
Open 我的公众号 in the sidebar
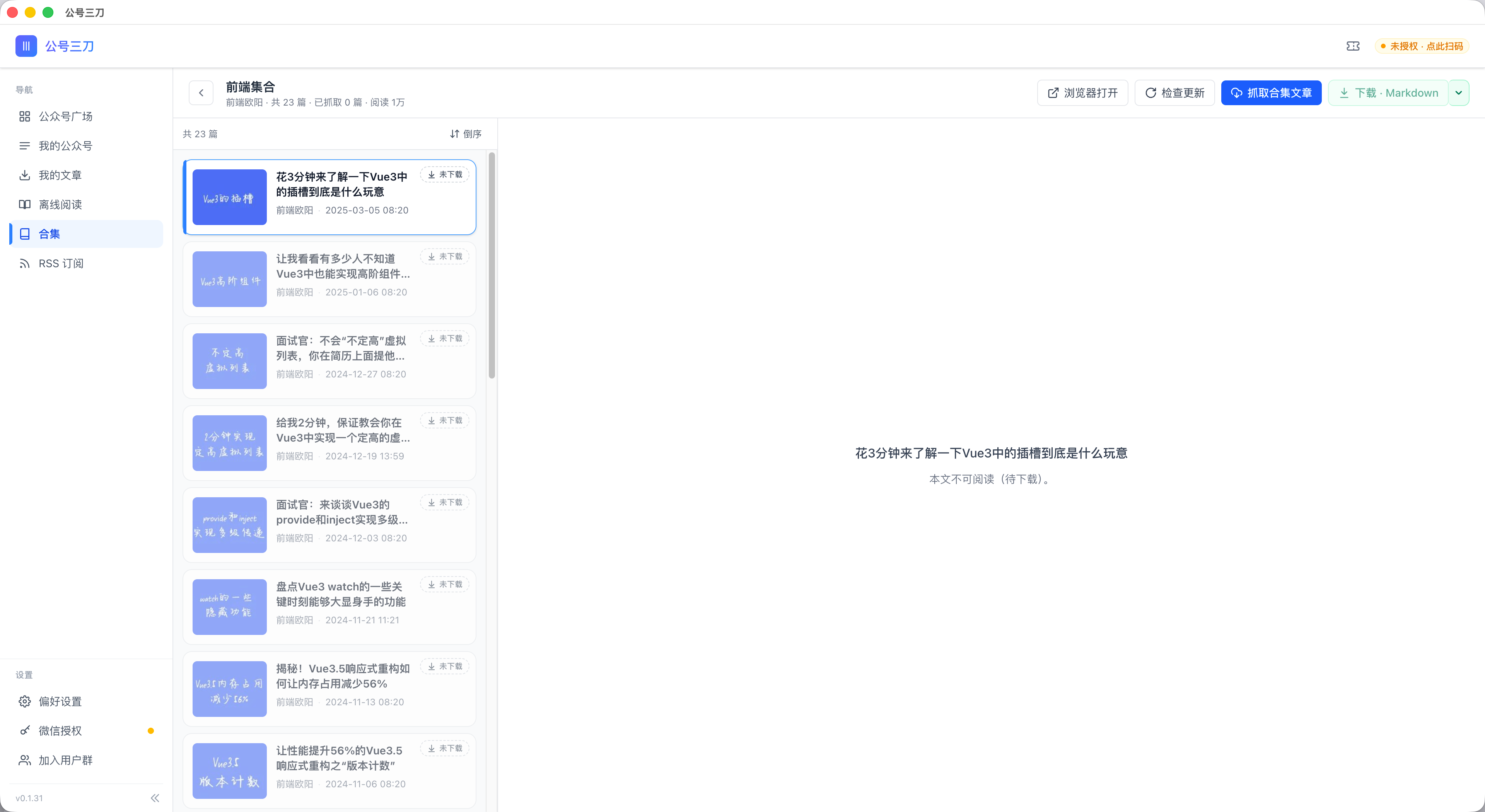[x=87, y=146]
